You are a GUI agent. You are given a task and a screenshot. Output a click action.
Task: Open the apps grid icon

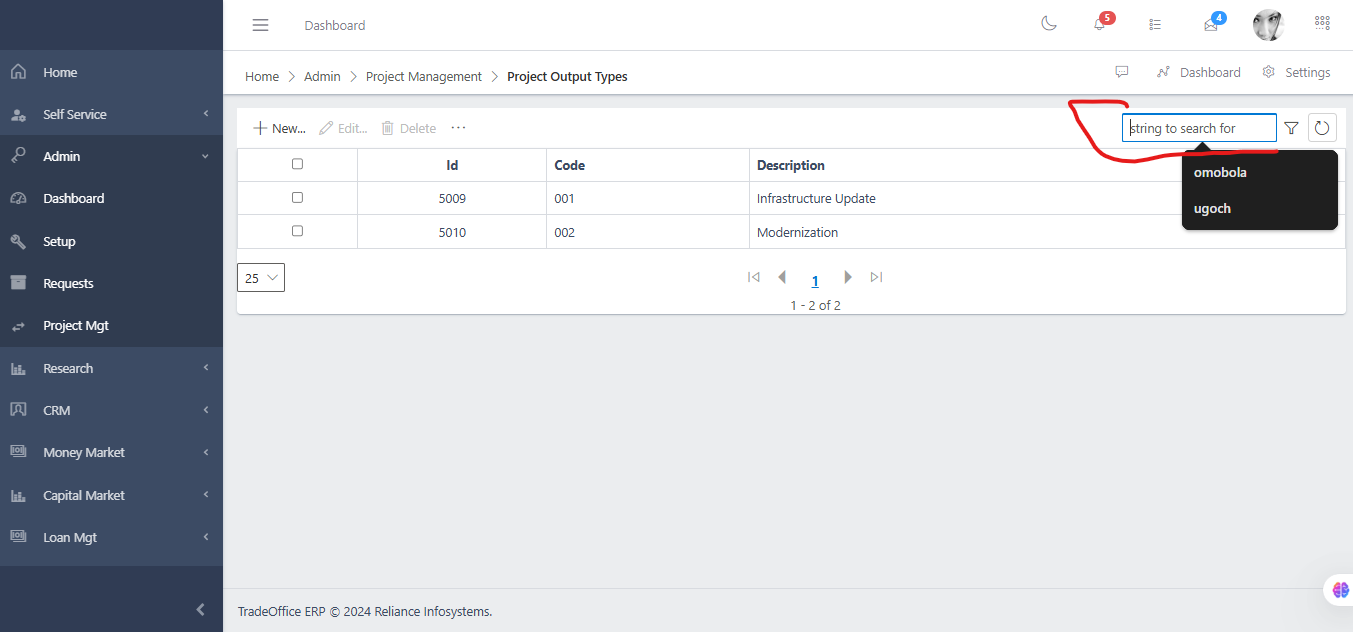[1322, 24]
